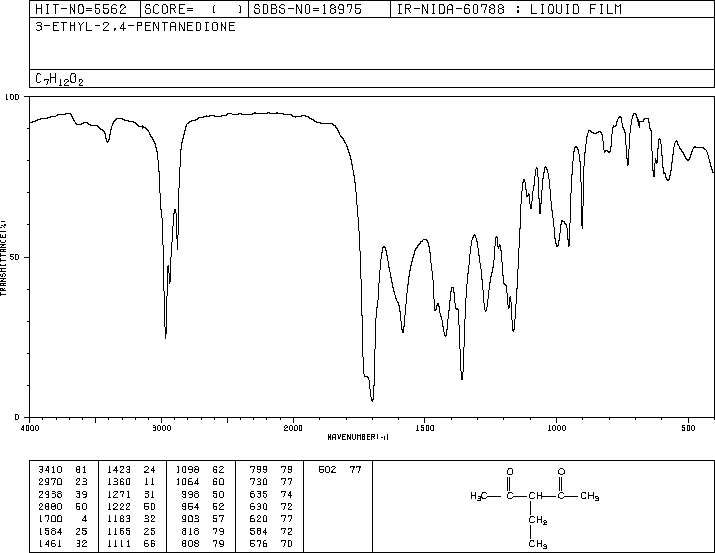Click the 1098 peak table entry
The image size is (715, 553).
(x=200, y=470)
